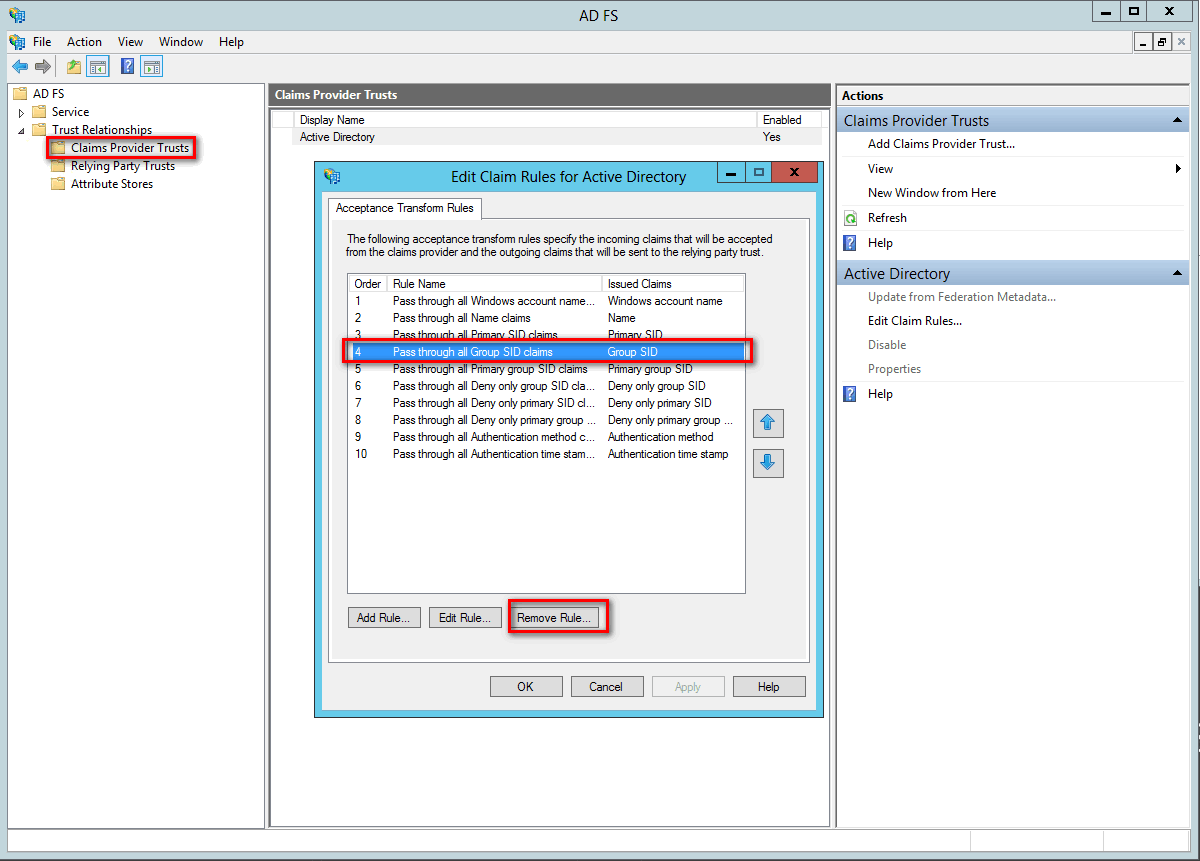Screen dimensions: 1200x861
Task: Collapse the Trust Relationships tree node
Action: point(21,131)
